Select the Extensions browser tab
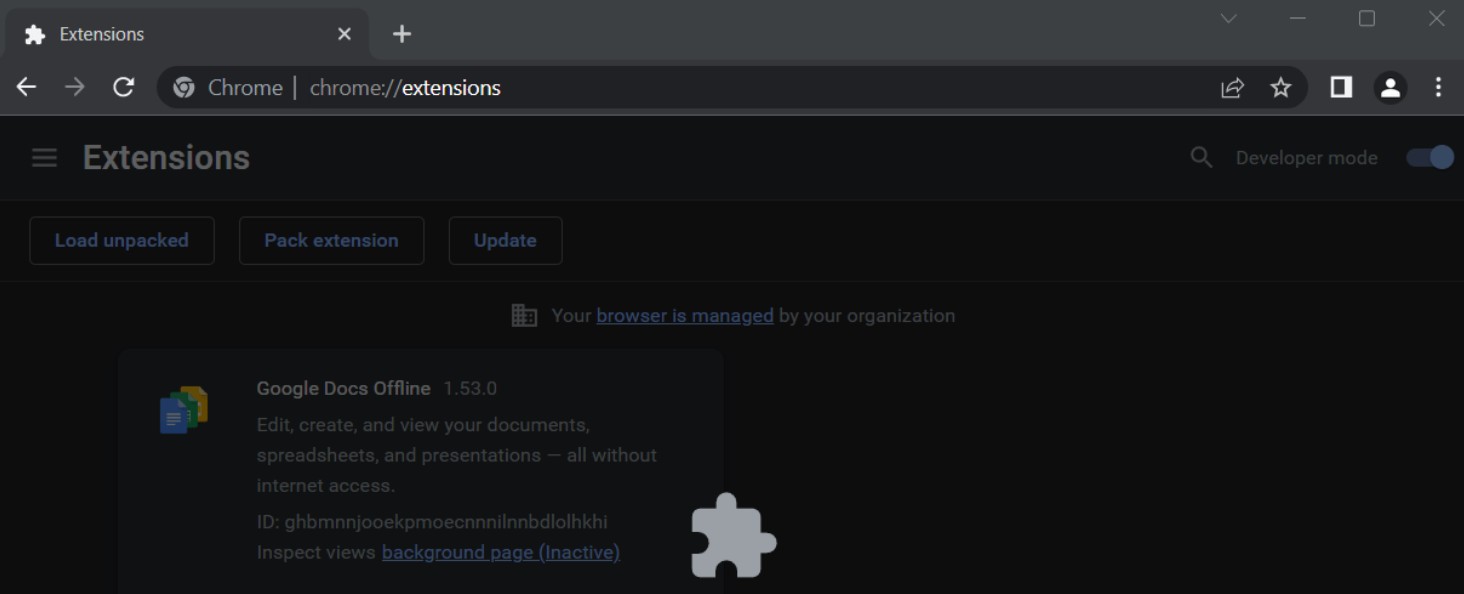 (x=187, y=34)
